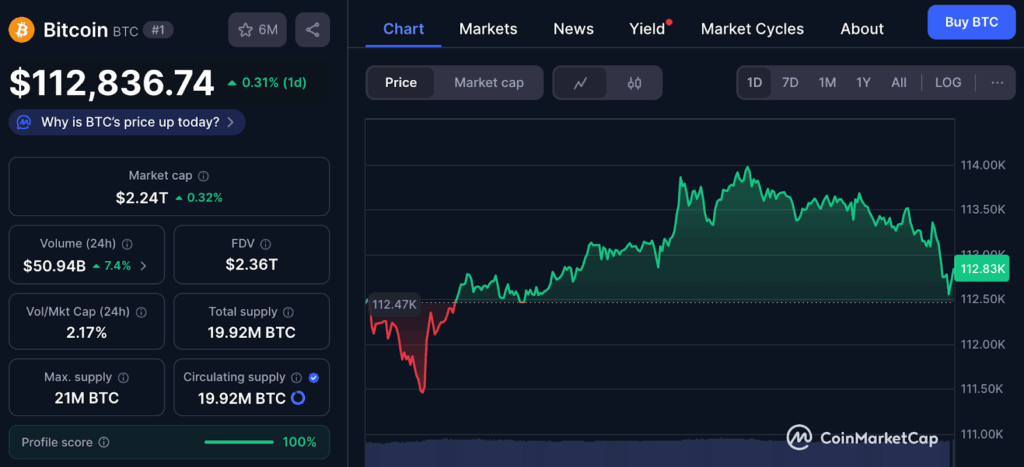Click the Market cap info icon

(204, 176)
